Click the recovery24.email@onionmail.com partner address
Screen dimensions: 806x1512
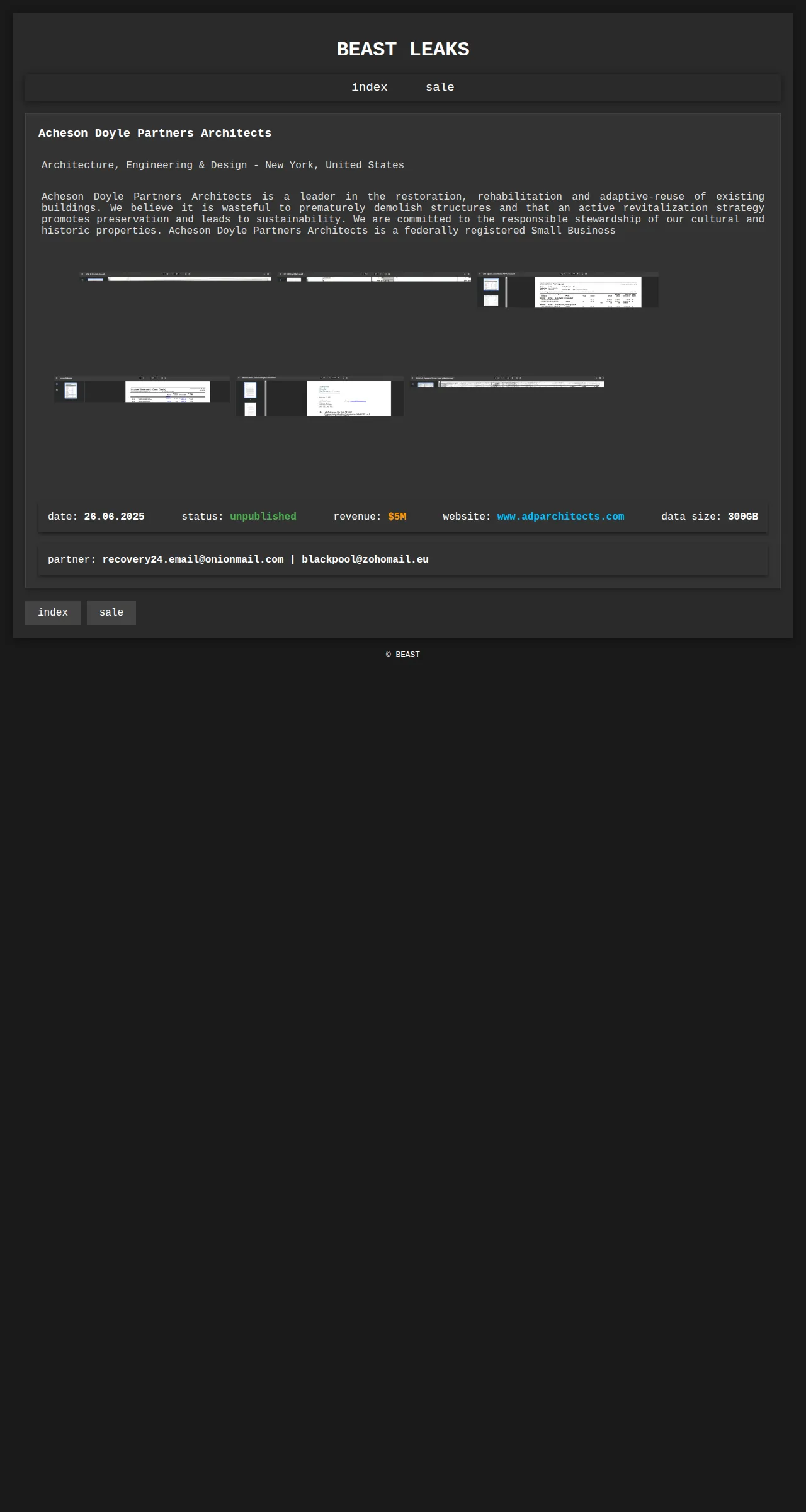(193, 559)
